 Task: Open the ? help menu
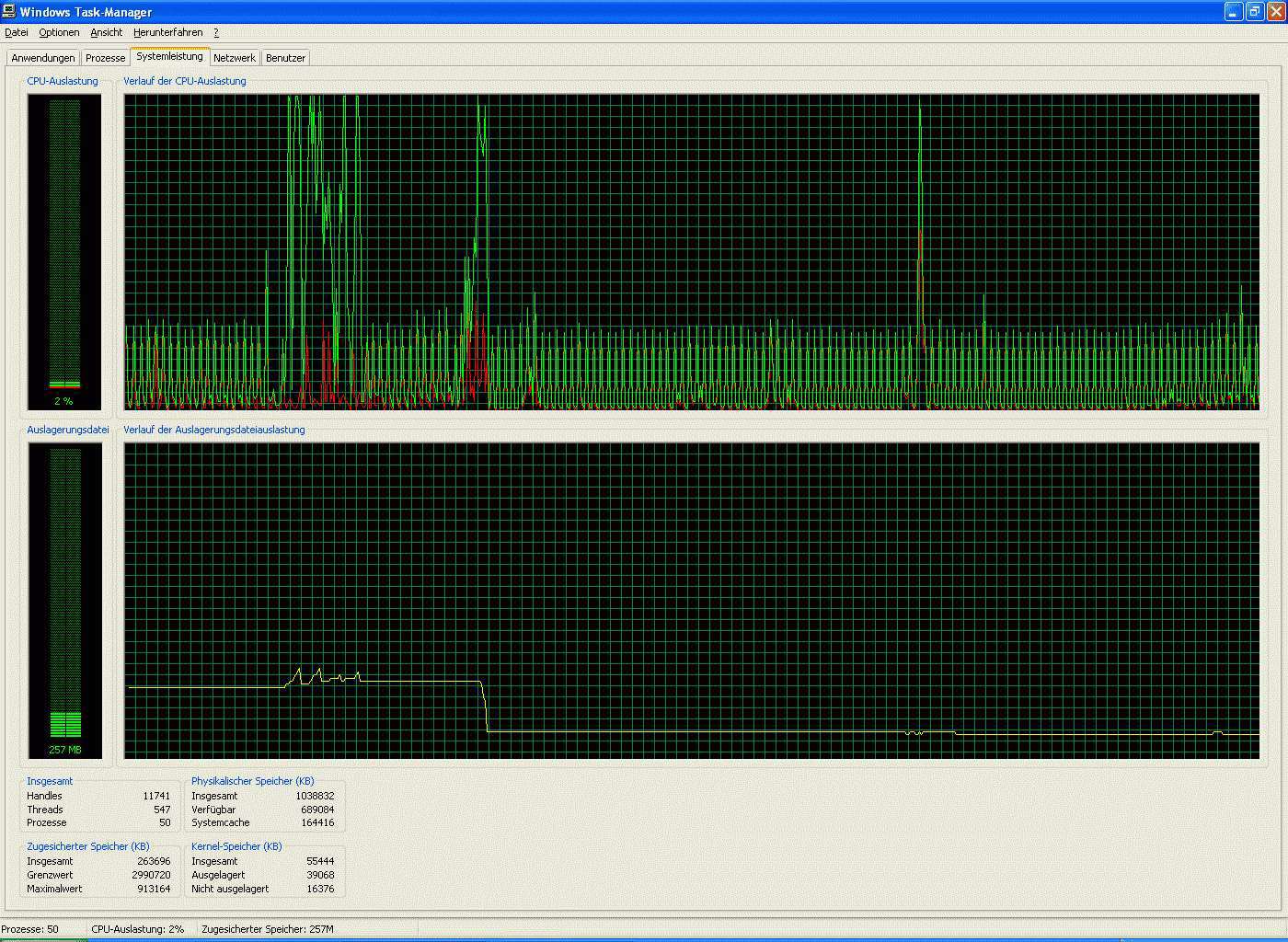[216, 32]
